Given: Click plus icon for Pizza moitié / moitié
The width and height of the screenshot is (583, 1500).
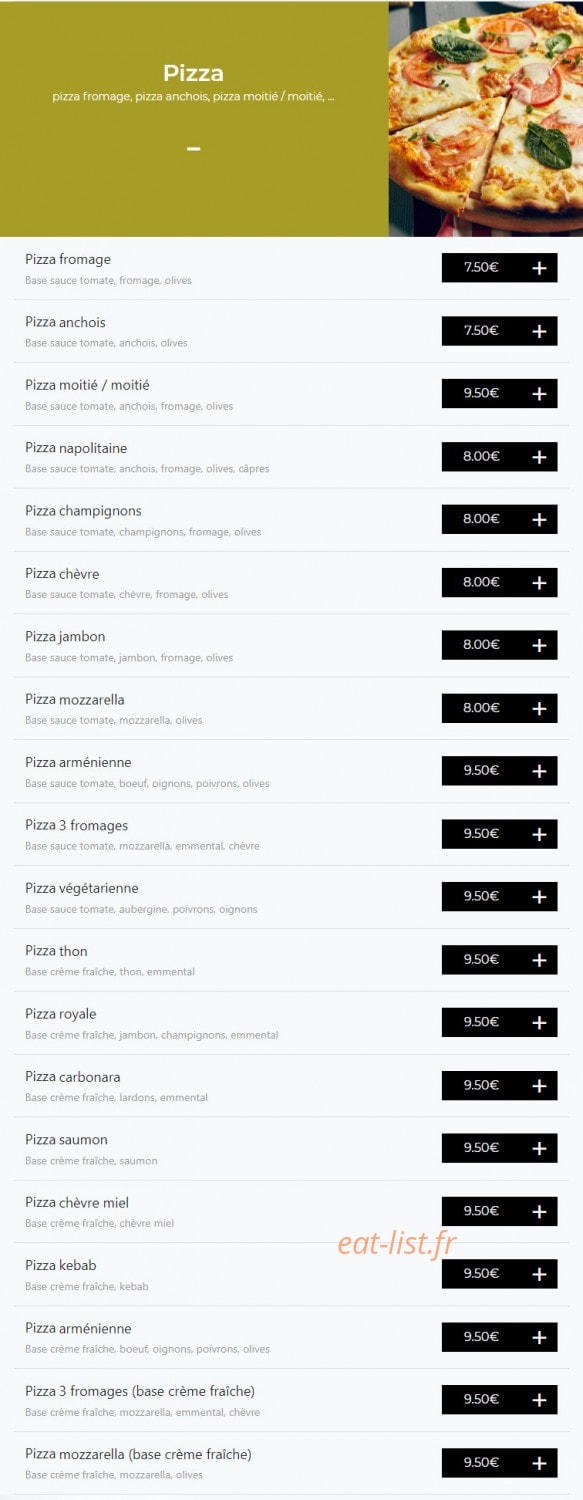Looking at the screenshot, I should pyautogui.click(x=539, y=394).
